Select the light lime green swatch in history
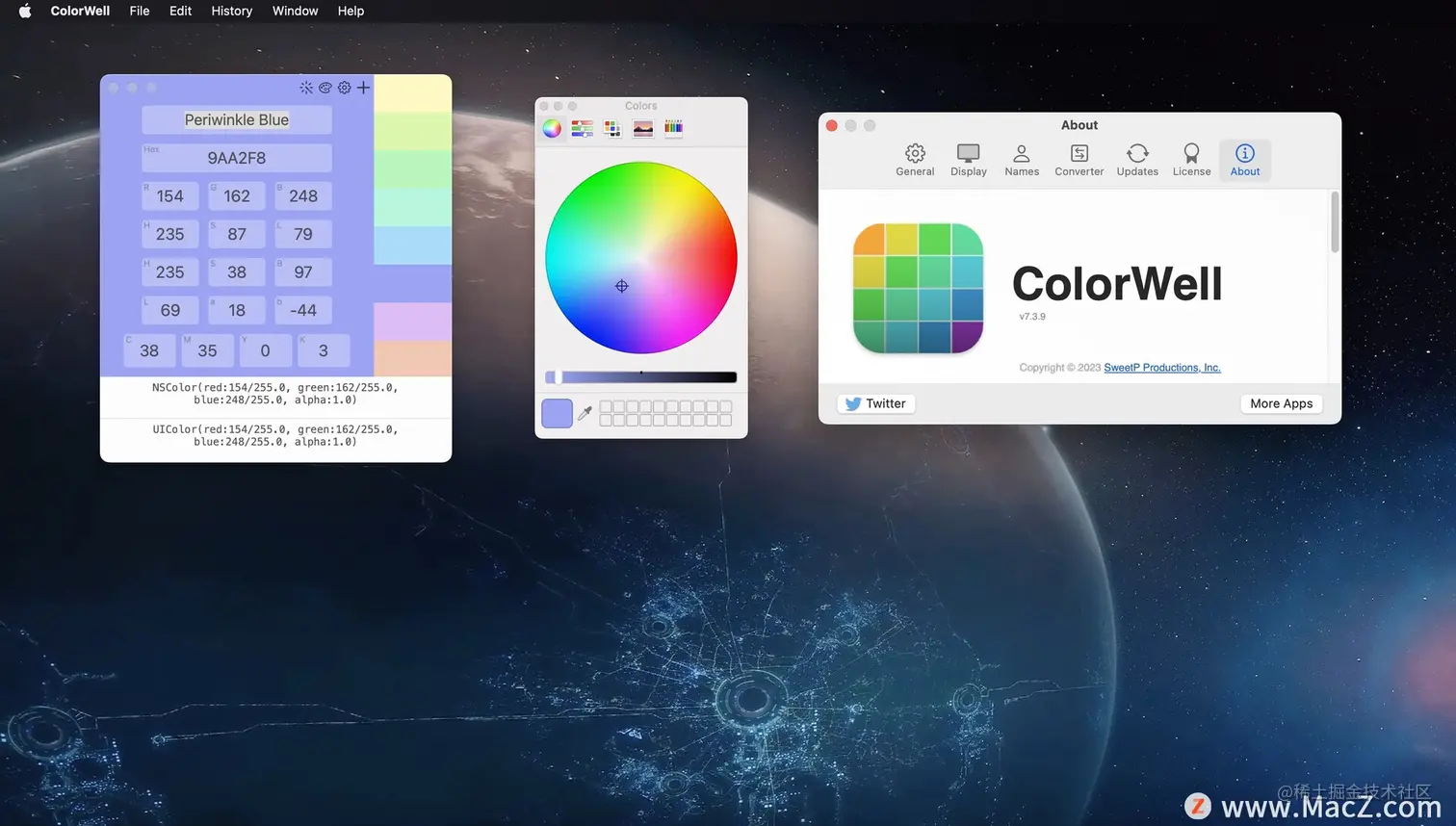The width and height of the screenshot is (1456, 826). (412, 131)
